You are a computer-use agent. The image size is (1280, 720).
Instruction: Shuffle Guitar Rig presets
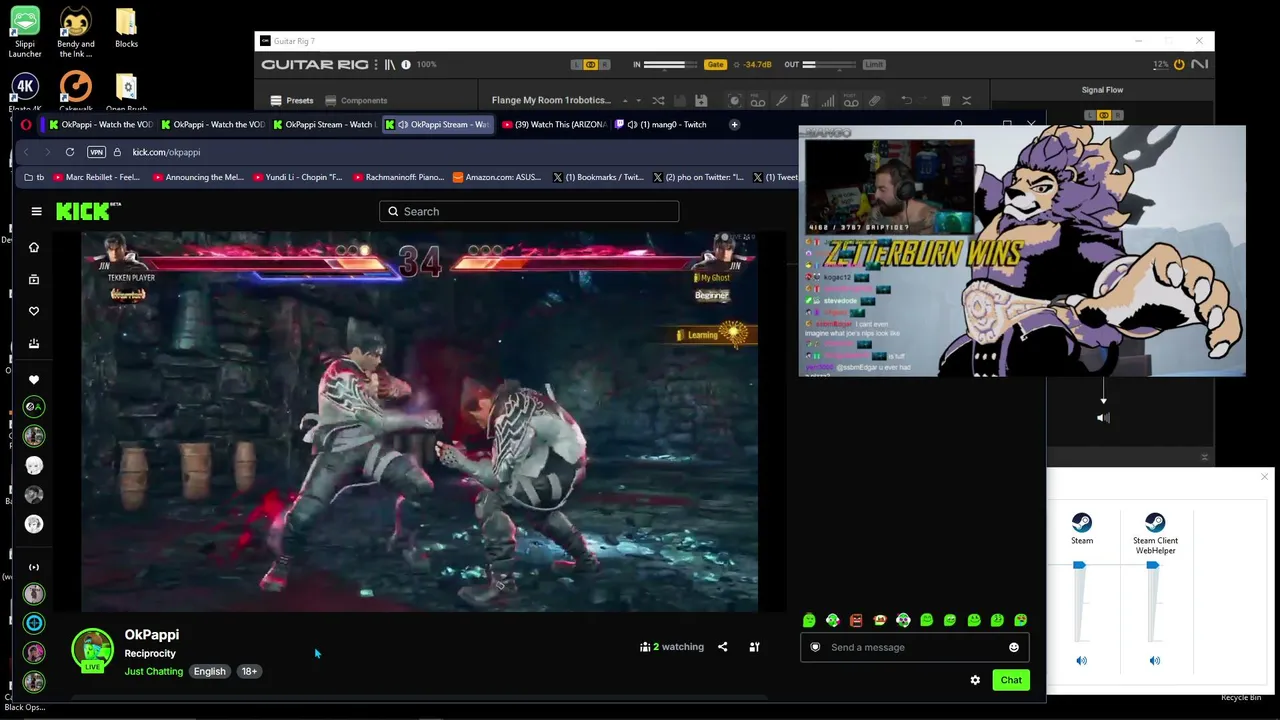click(658, 100)
